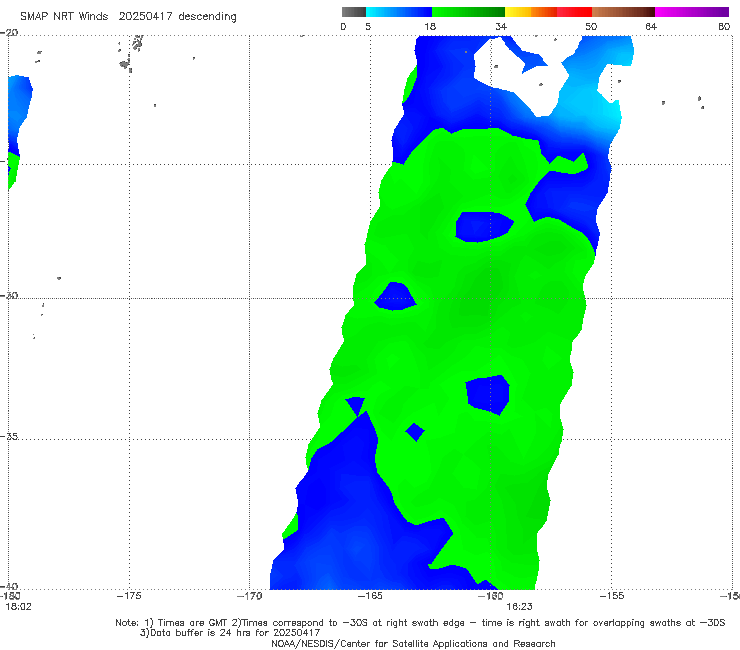Pick the brown segment of the color bar
740x650 pixels.
pos(623,12)
